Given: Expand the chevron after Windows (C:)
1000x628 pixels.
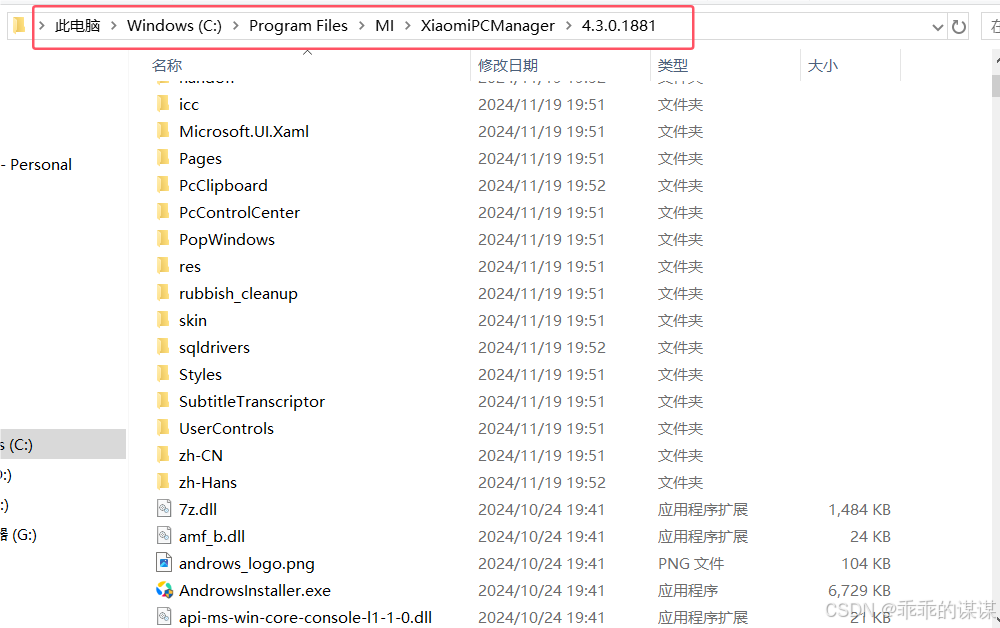Looking at the screenshot, I should (x=235, y=26).
